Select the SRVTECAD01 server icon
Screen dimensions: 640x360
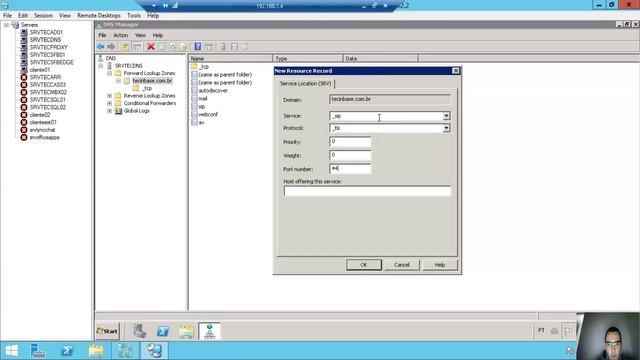coord(24,32)
